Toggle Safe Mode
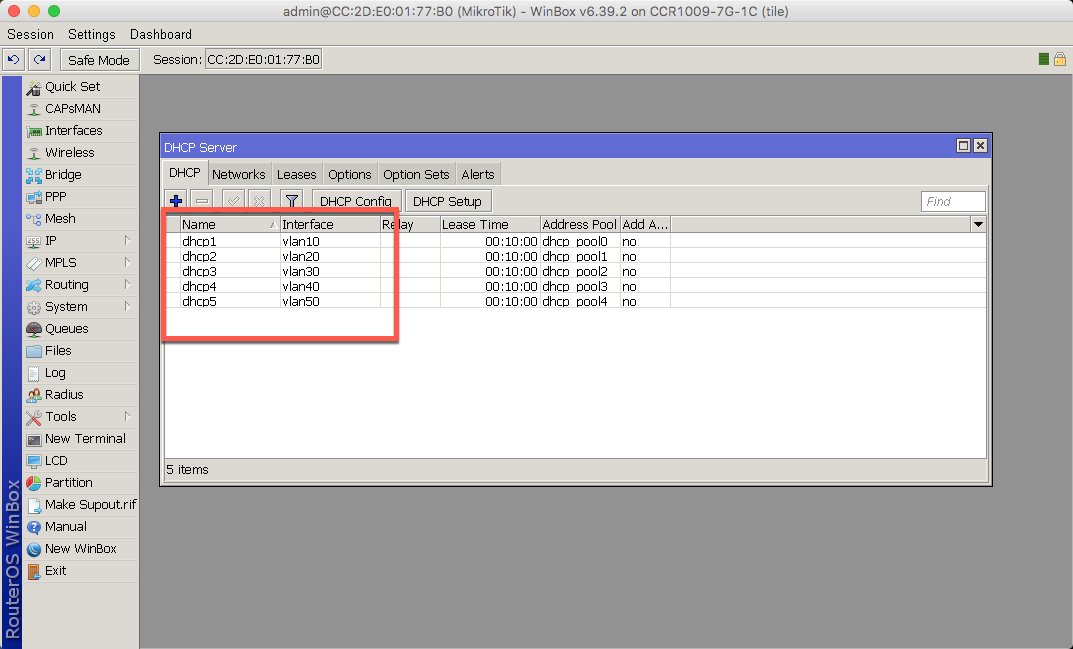The image size is (1073, 649). click(99, 60)
